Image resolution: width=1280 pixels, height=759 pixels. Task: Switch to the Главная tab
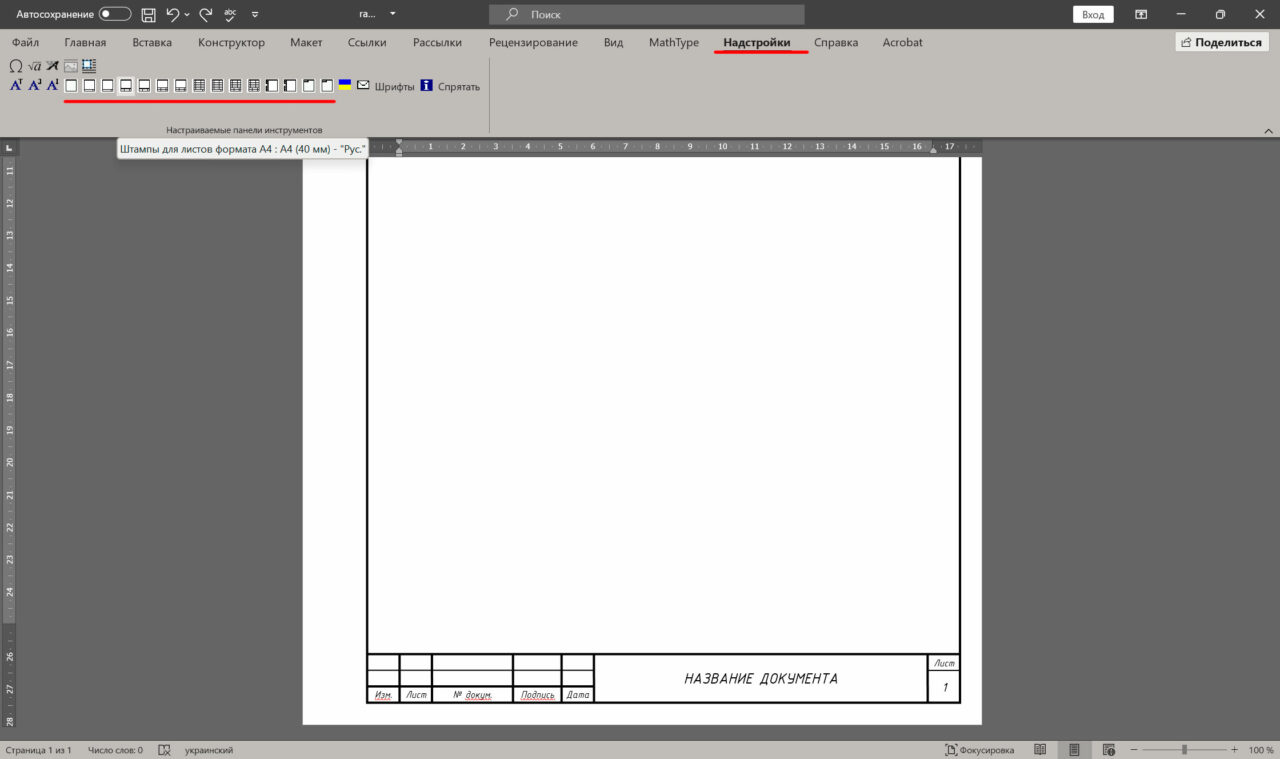tap(85, 43)
